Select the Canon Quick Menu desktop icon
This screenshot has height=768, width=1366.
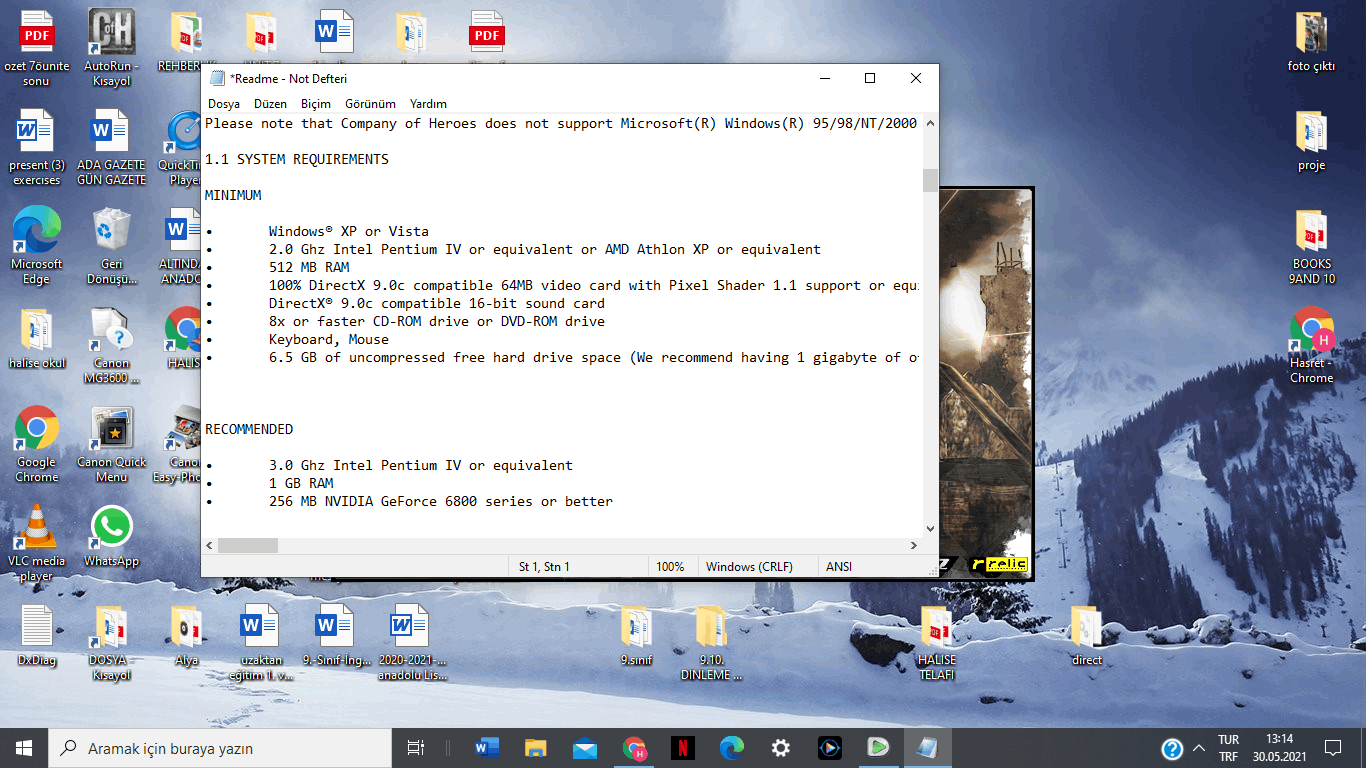pyautogui.click(x=111, y=444)
